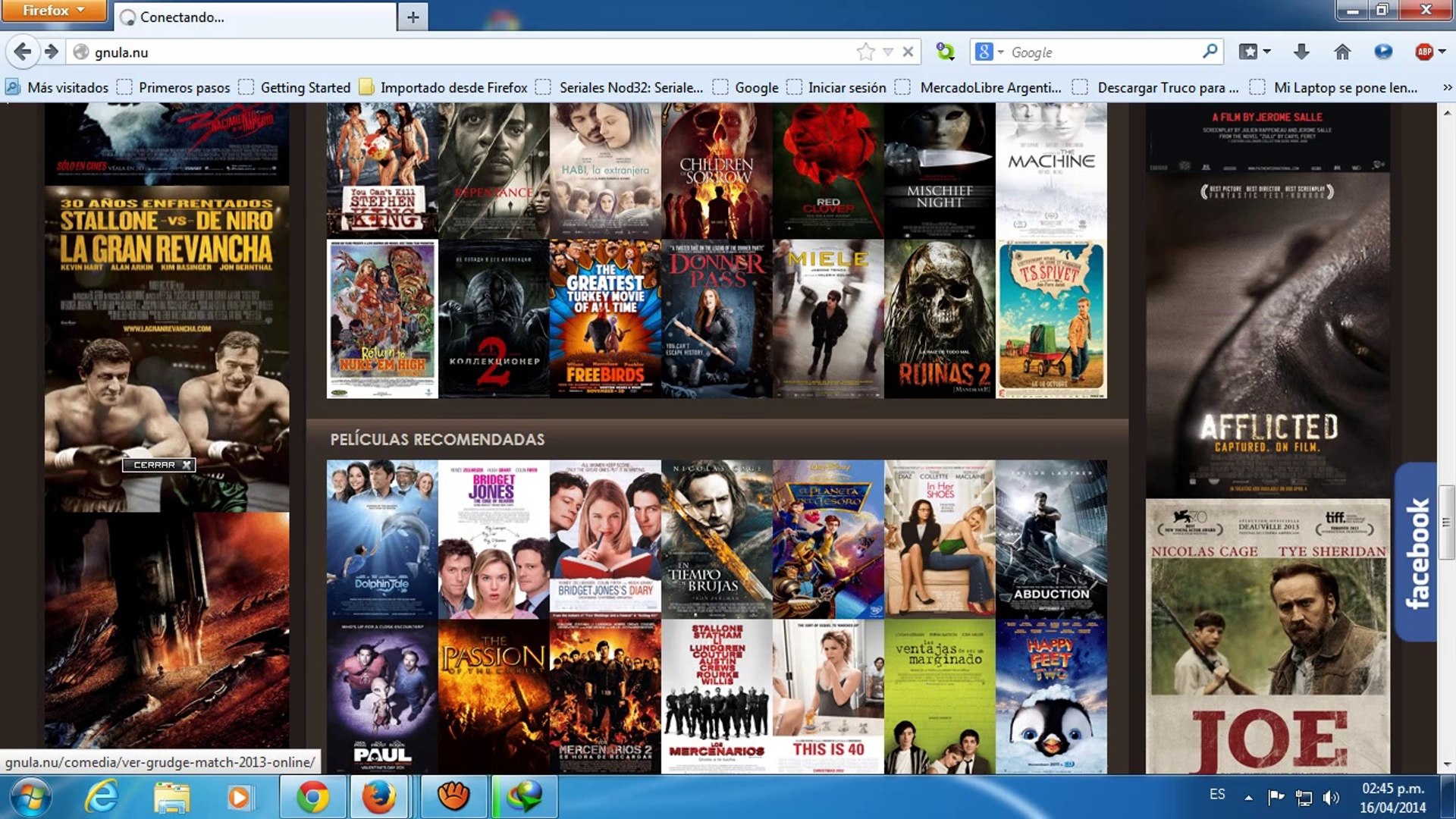Click the page's vertical scrollbar thumb
The height and width of the screenshot is (819, 1456).
point(1446,522)
